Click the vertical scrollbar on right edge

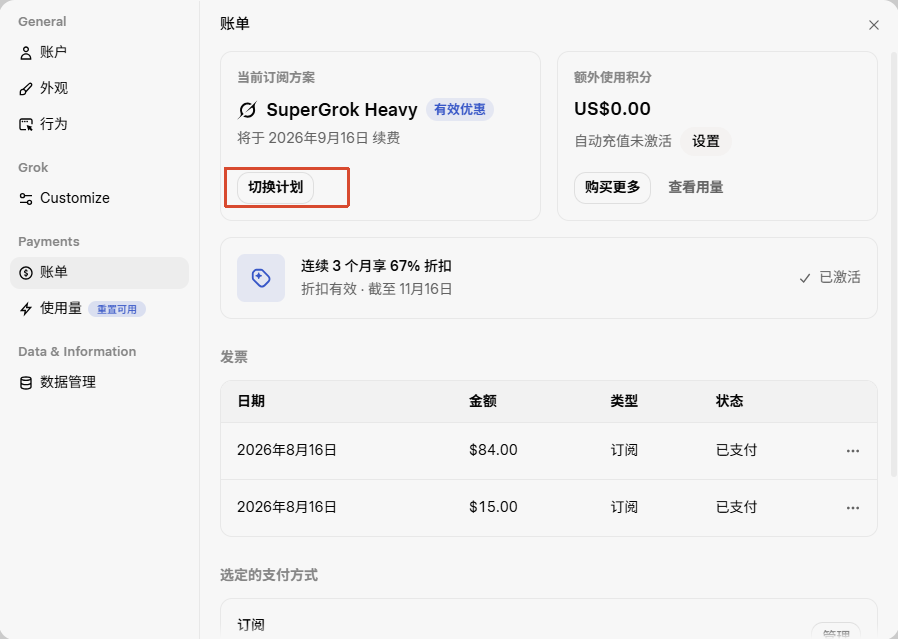(893, 265)
